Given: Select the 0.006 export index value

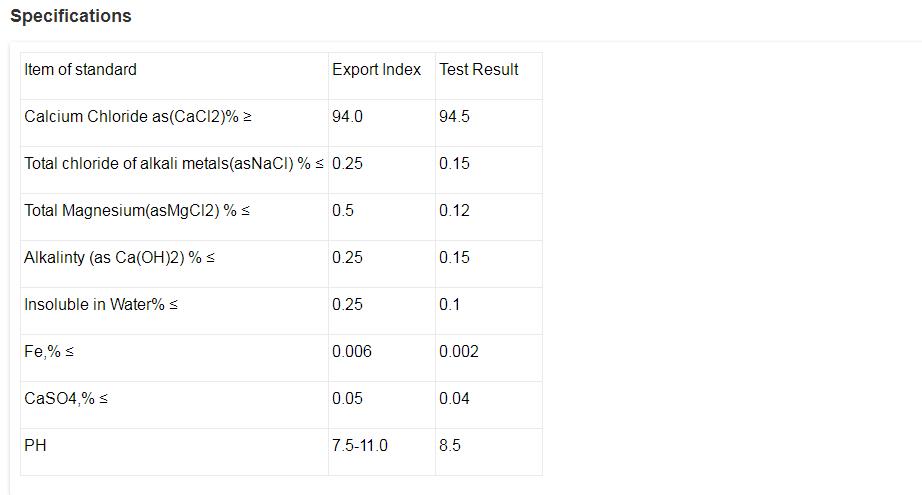Looking at the screenshot, I should click(352, 351).
